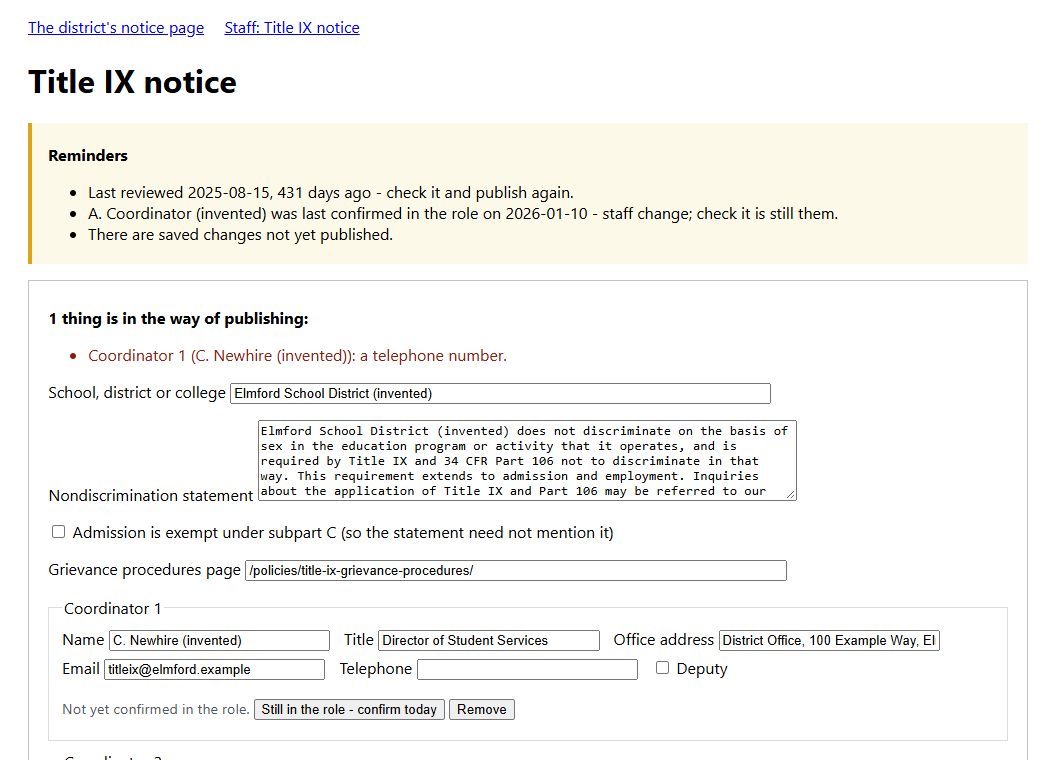Click the "School, district or college" label

click(x=137, y=393)
